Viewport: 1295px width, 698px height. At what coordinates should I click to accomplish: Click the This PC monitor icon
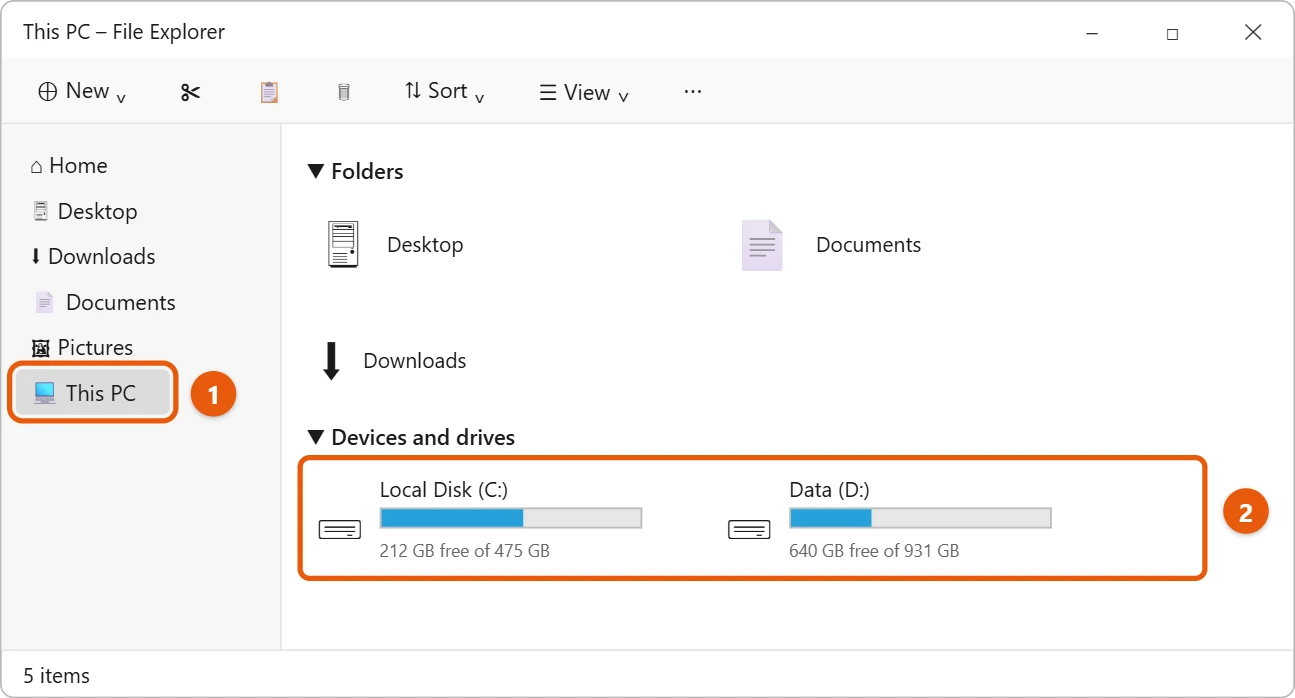click(x=45, y=393)
